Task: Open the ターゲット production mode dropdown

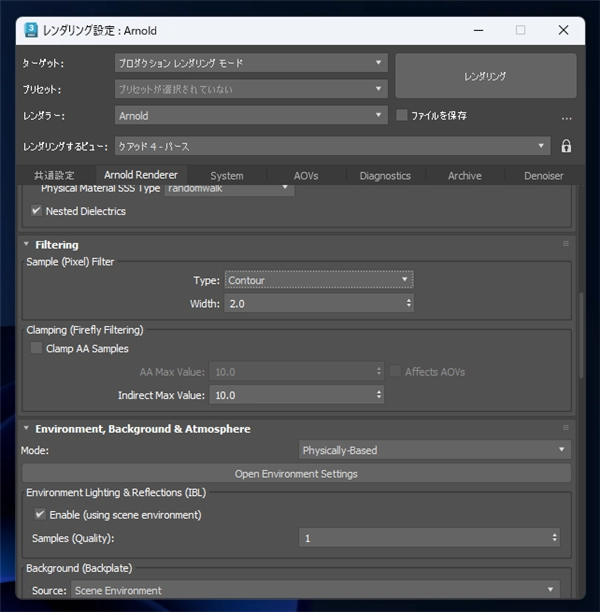Action: 251,63
